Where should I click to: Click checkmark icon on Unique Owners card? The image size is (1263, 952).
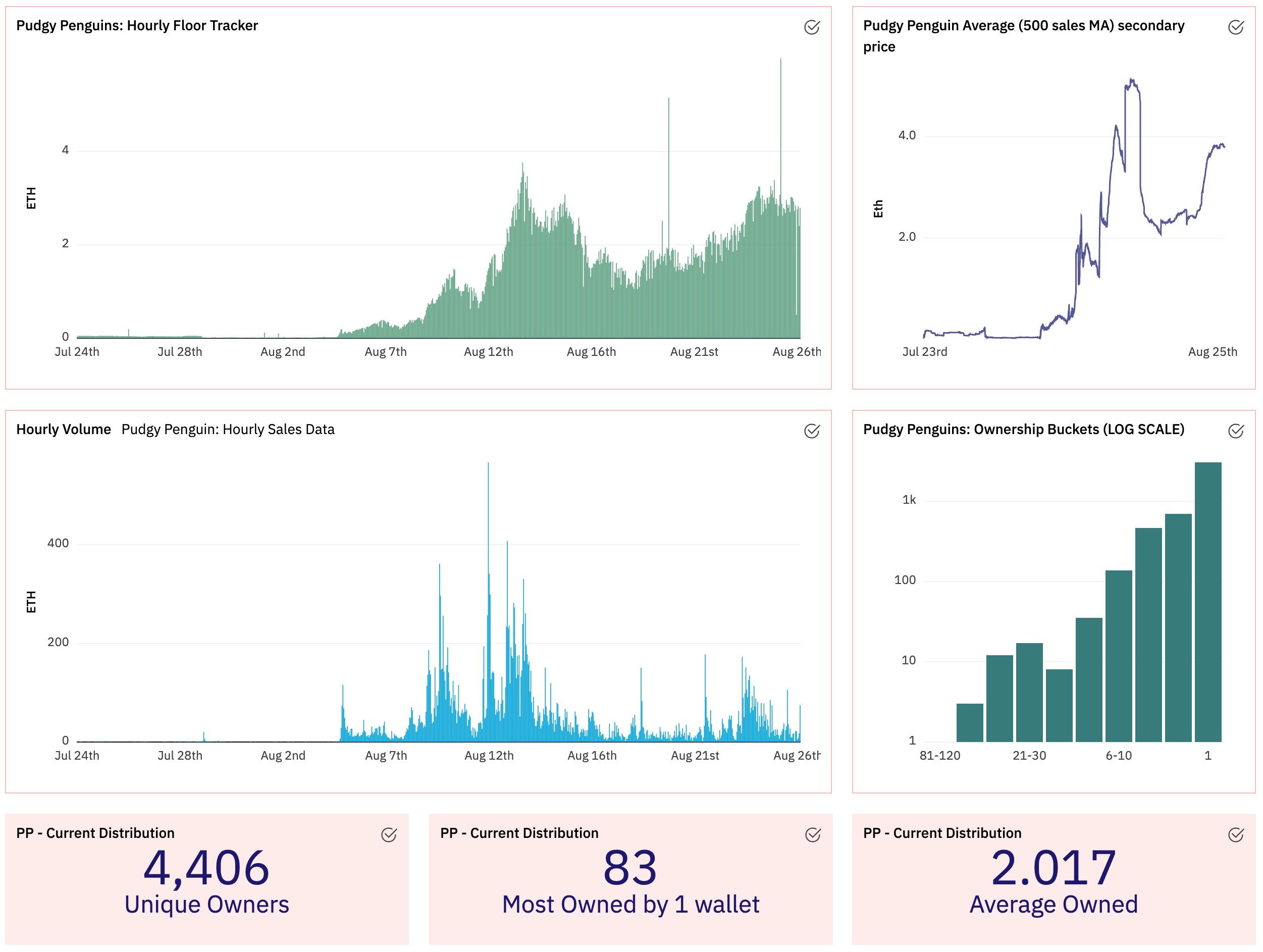click(x=389, y=835)
